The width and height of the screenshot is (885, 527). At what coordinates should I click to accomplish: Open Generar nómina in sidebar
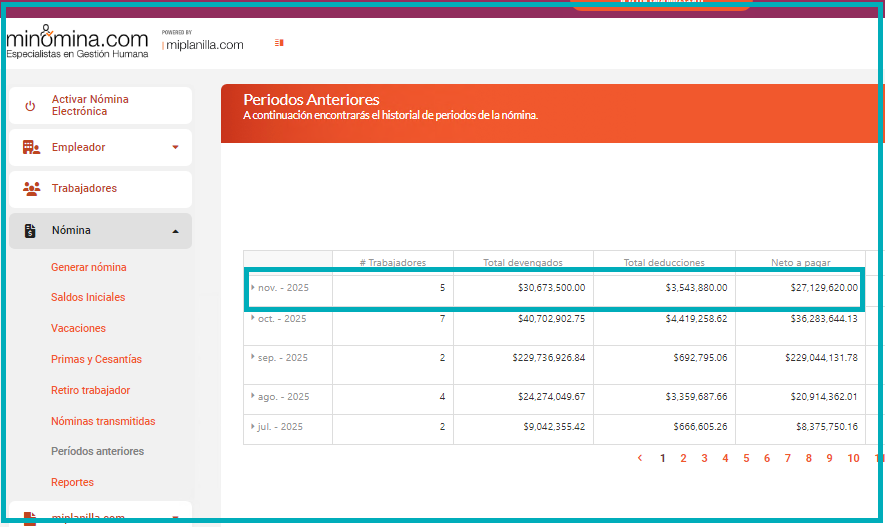point(89,267)
